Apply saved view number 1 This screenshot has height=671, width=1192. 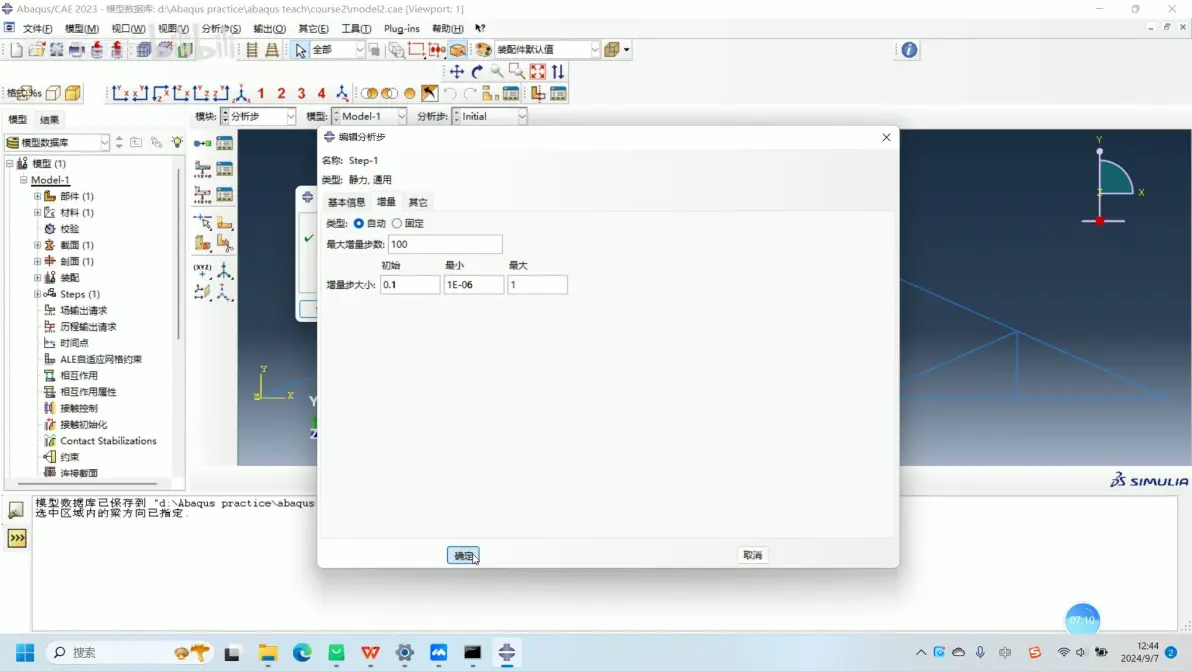(x=261, y=93)
